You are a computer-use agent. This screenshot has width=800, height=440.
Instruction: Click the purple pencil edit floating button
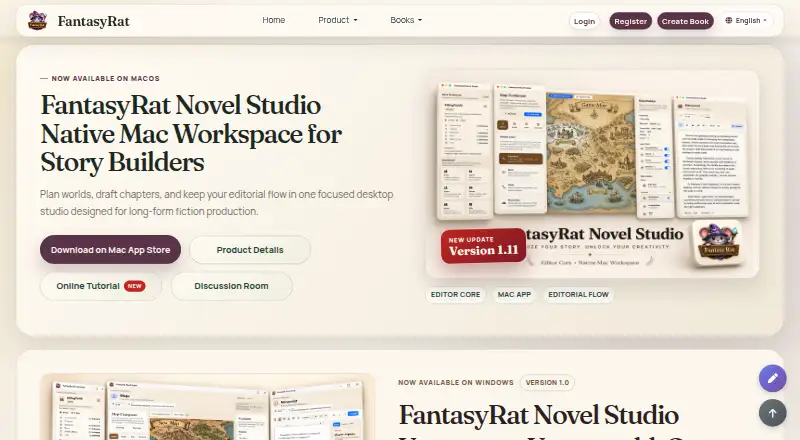coord(772,378)
